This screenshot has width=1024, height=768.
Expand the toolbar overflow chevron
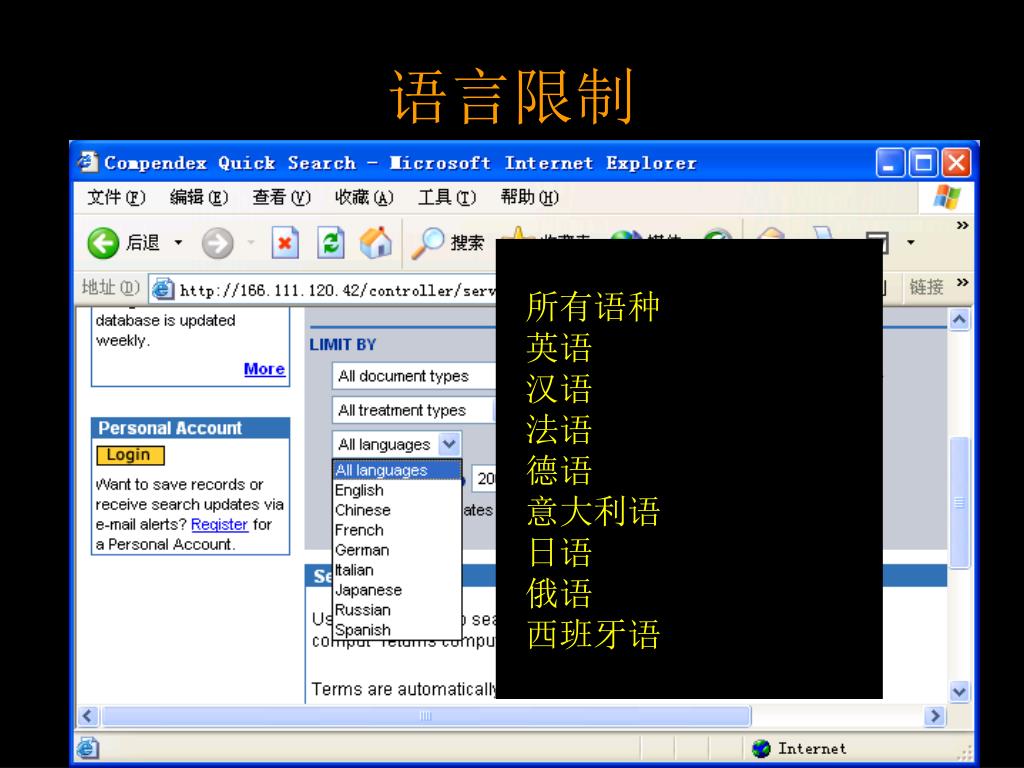coord(962,225)
